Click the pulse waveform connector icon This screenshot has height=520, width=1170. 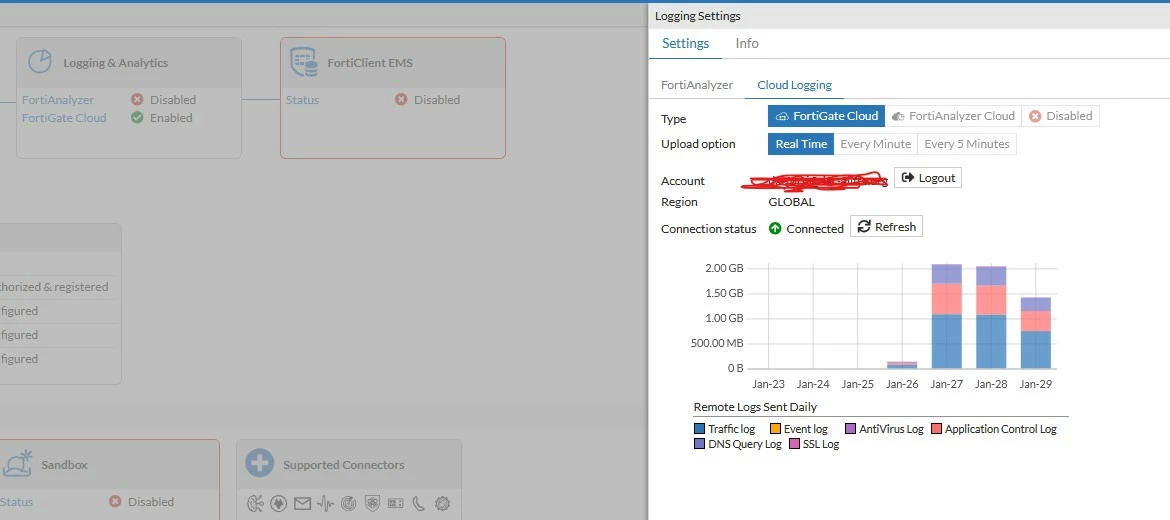325,504
